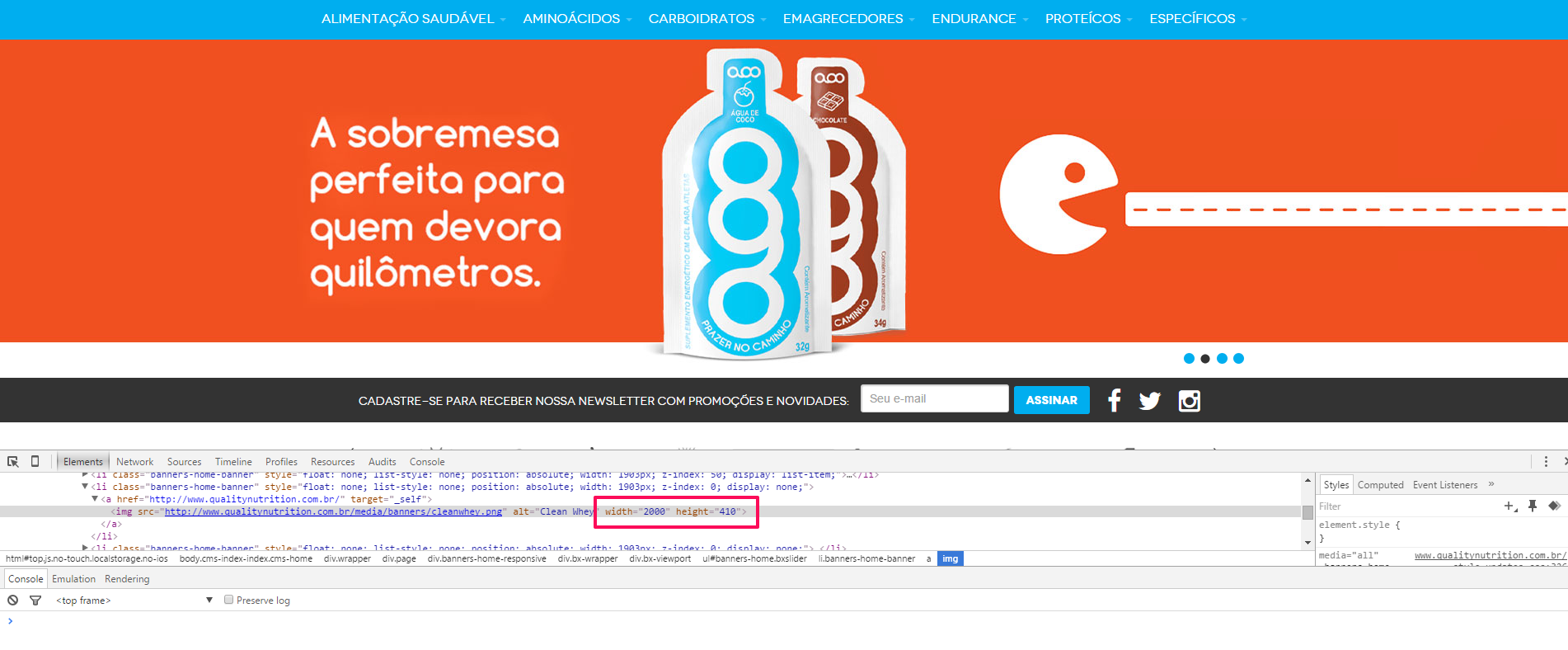Image resolution: width=1568 pixels, height=650 pixels.
Task: Click the animation controls diamond icon in Styles
Action: click(1554, 506)
